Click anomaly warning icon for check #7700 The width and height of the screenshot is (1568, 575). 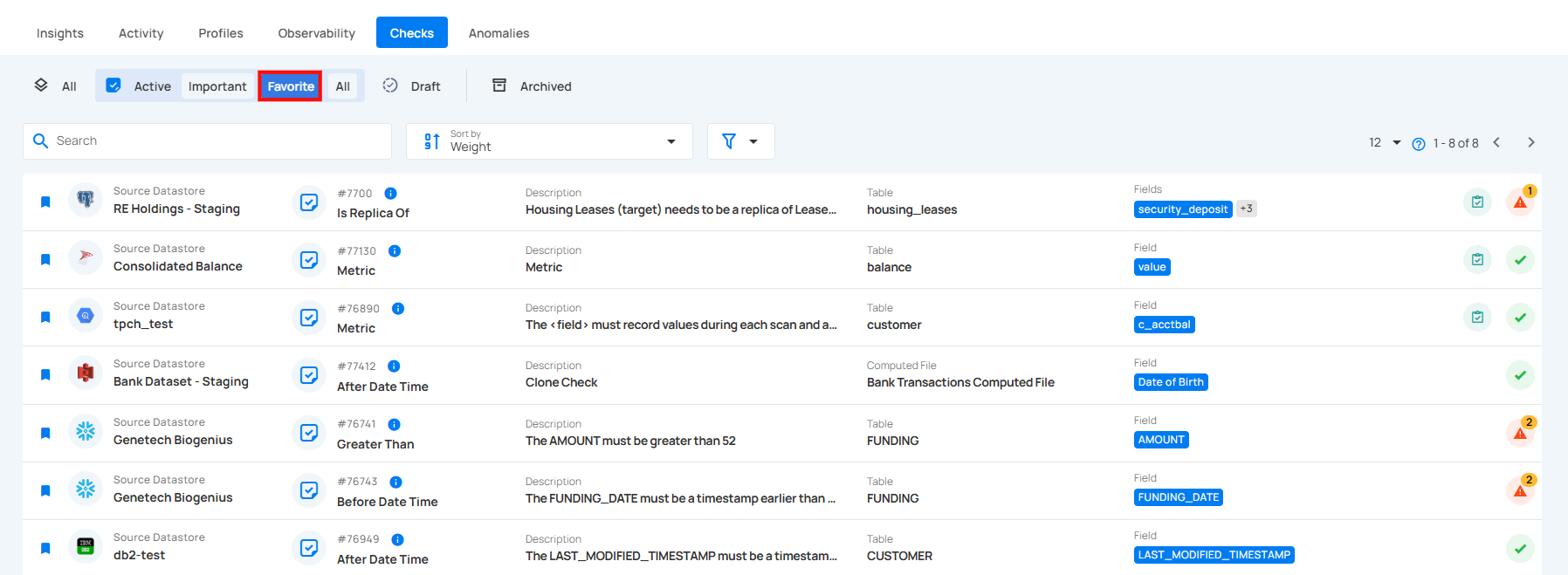point(1520,202)
